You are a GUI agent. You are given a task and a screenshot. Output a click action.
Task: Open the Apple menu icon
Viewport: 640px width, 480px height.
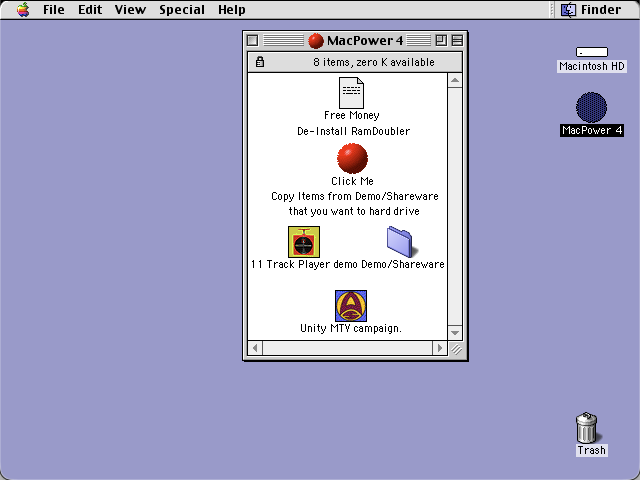click(23, 9)
